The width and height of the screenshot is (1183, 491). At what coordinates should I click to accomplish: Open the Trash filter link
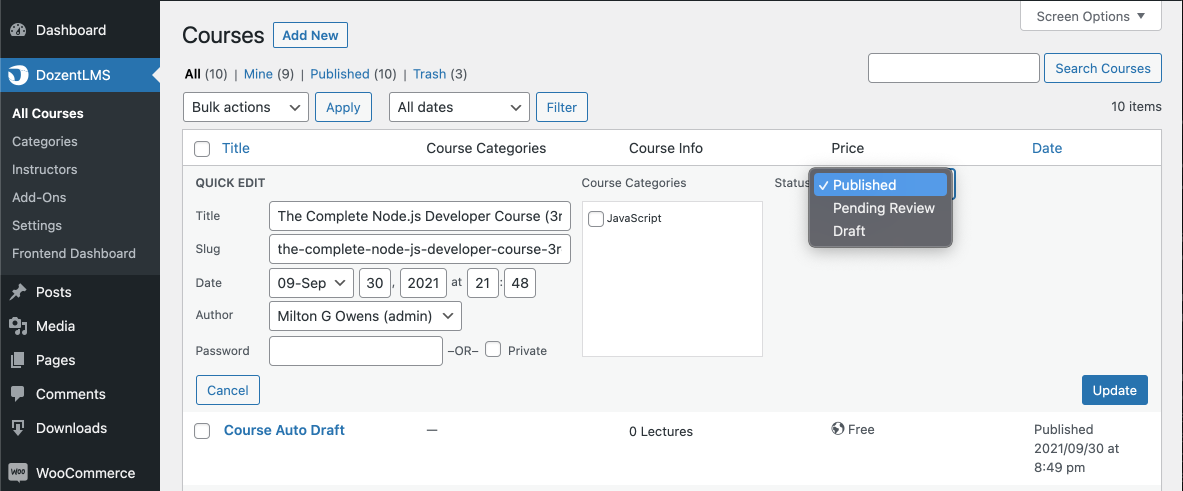click(x=429, y=74)
